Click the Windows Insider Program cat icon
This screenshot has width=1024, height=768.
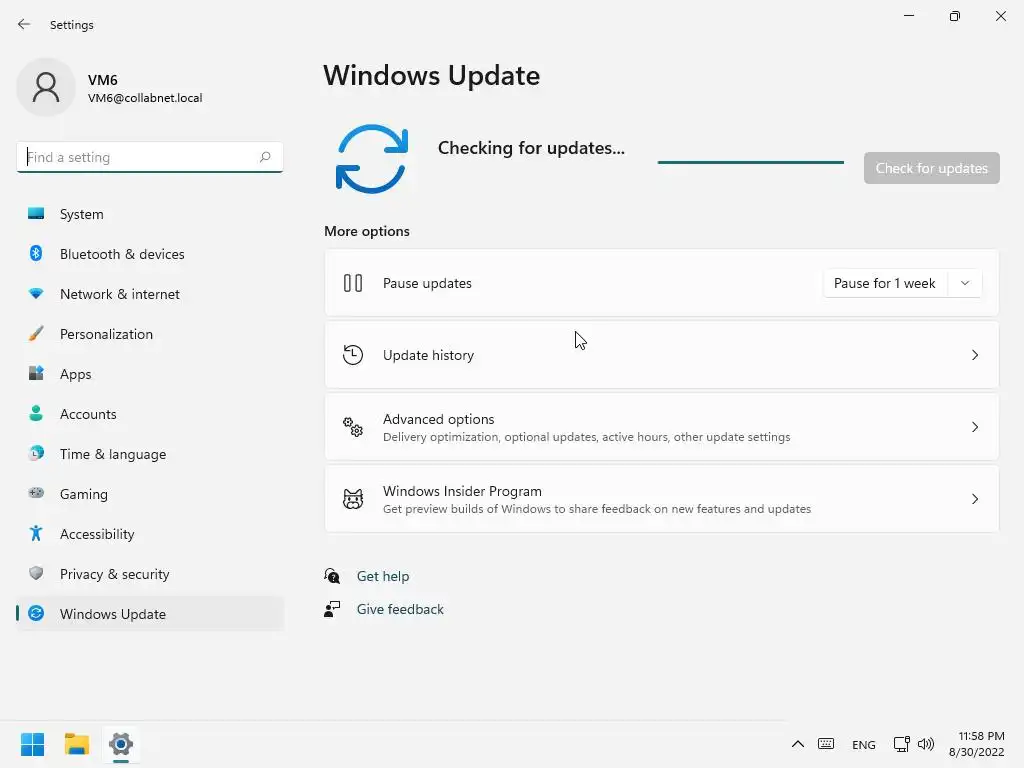coord(353,499)
